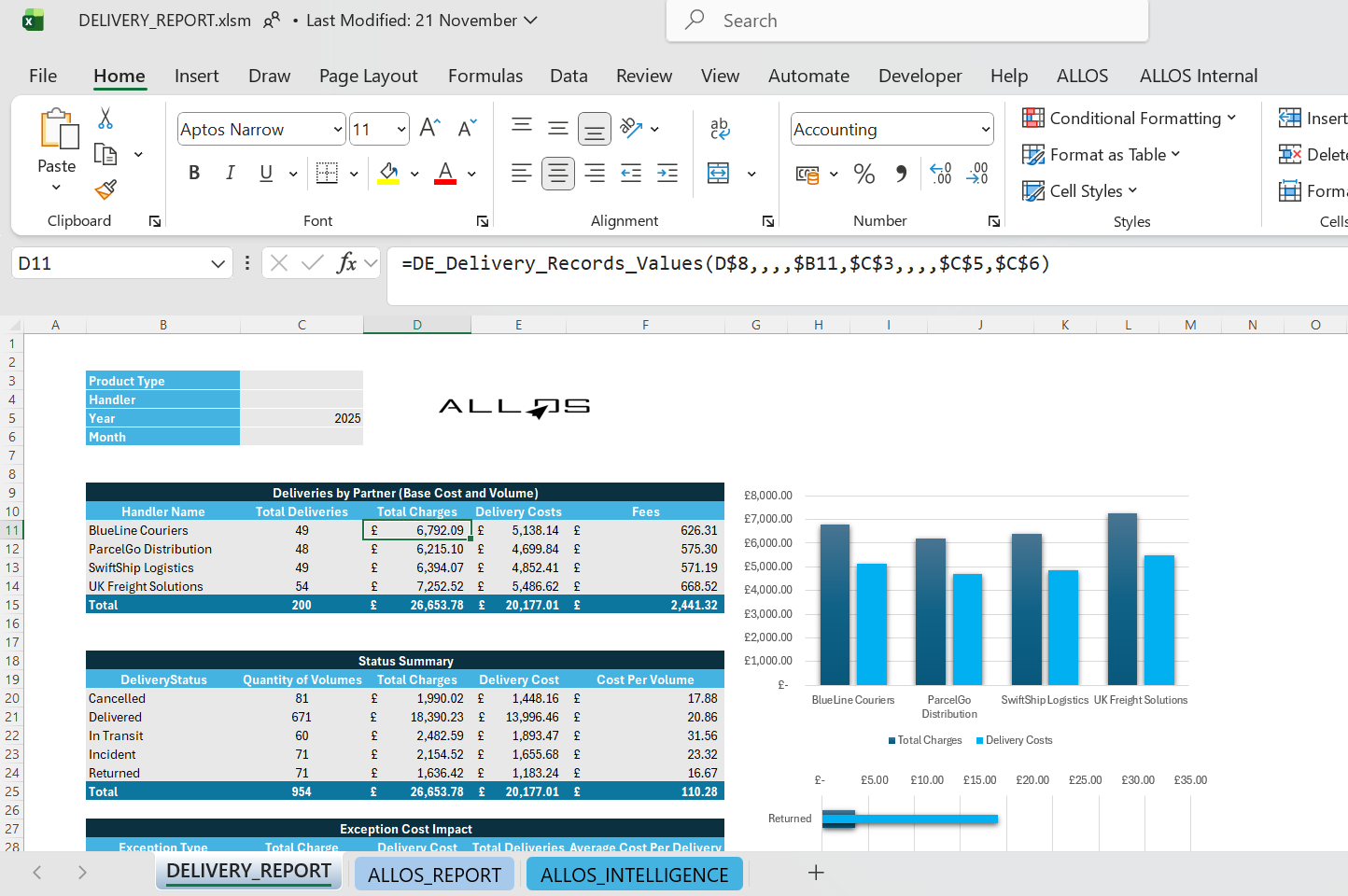Click the Excel application icon

pos(33,21)
